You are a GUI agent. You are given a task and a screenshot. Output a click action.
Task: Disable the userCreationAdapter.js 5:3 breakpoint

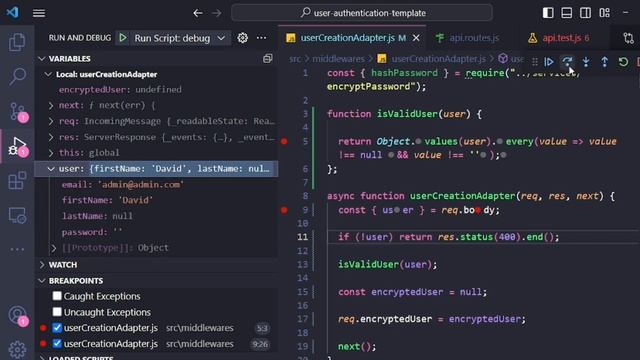57,328
